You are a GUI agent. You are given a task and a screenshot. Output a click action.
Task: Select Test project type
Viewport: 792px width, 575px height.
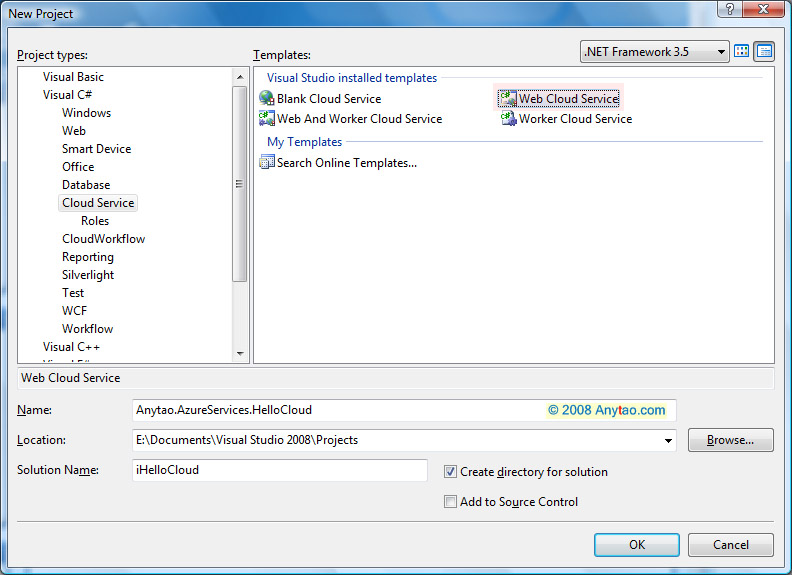click(73, 293)
